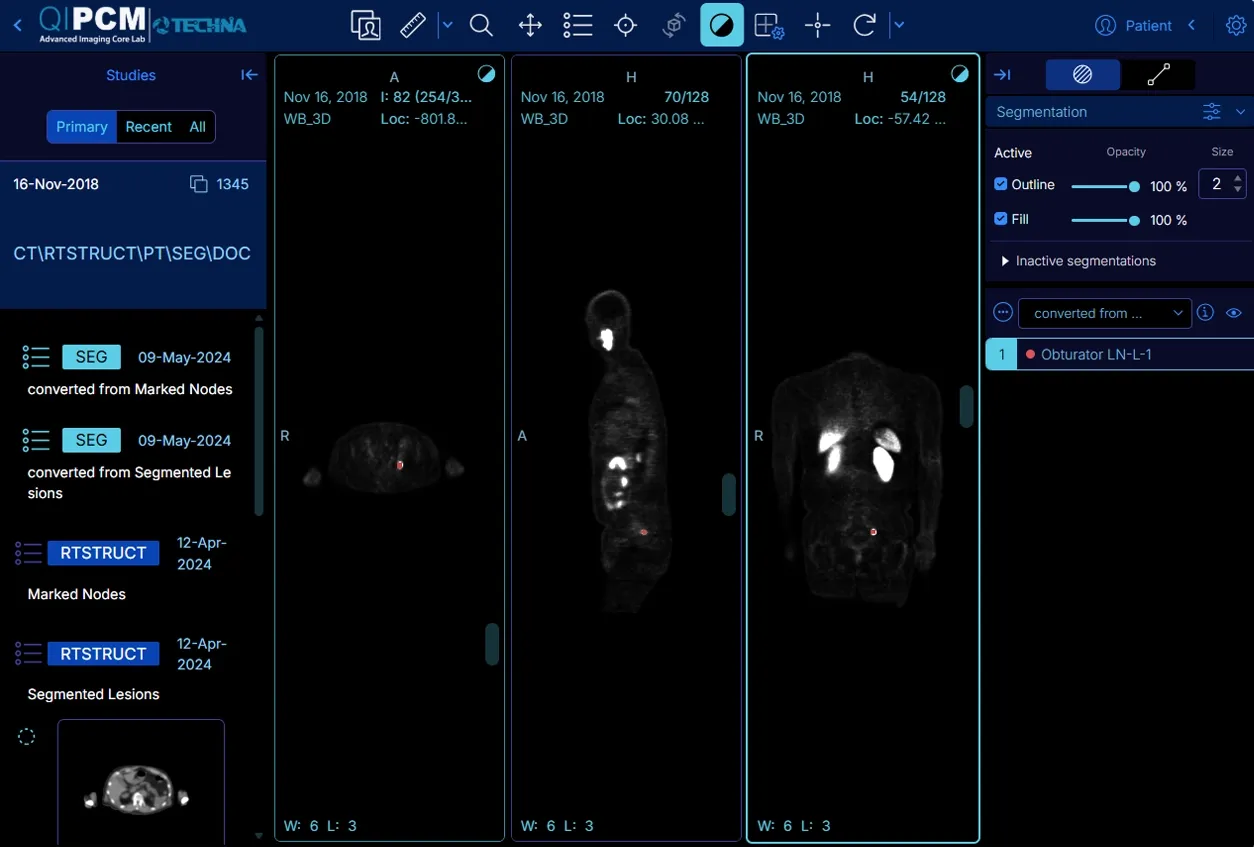Click the 3D rotate cube tool

point(674,25)
